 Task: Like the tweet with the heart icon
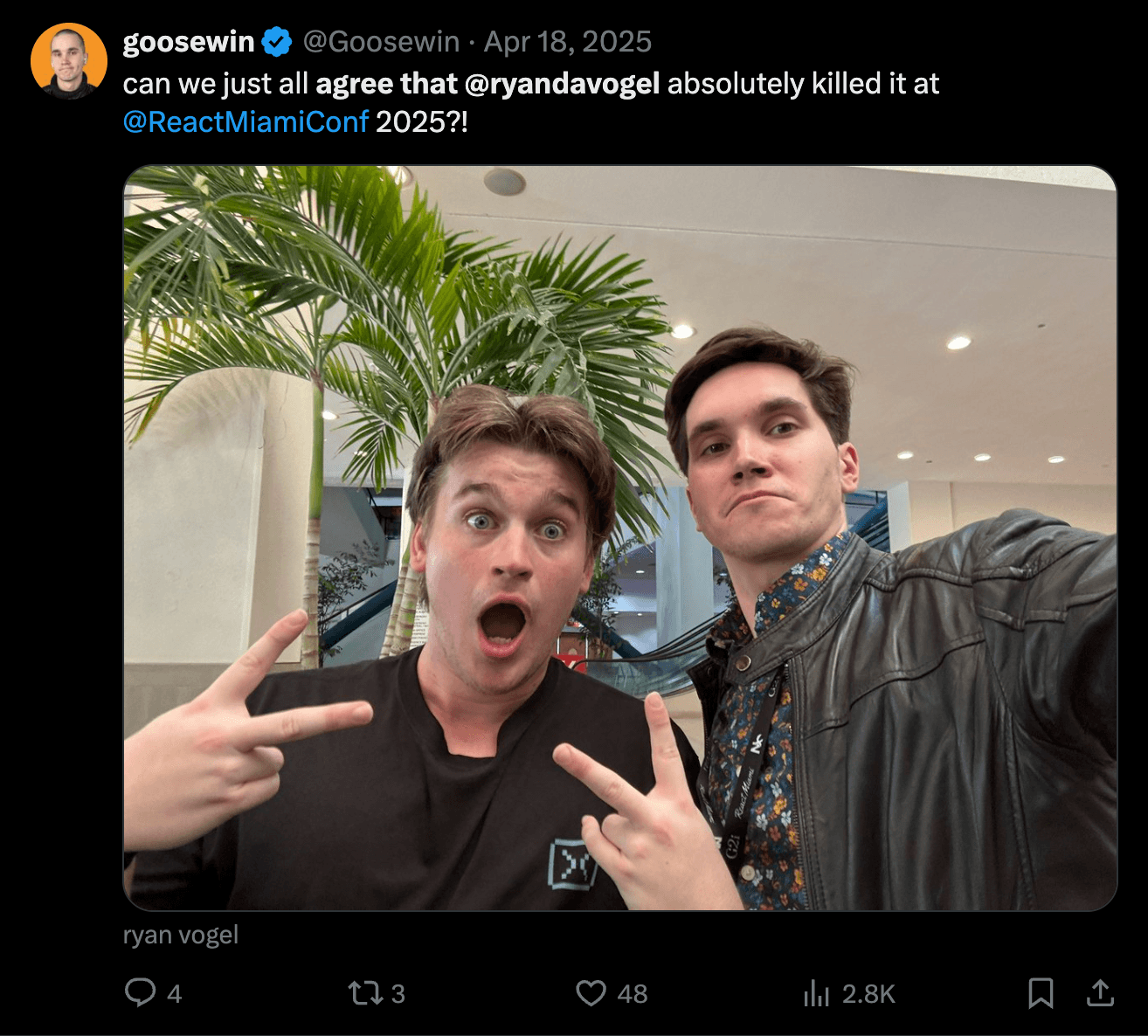coord(591,992)
